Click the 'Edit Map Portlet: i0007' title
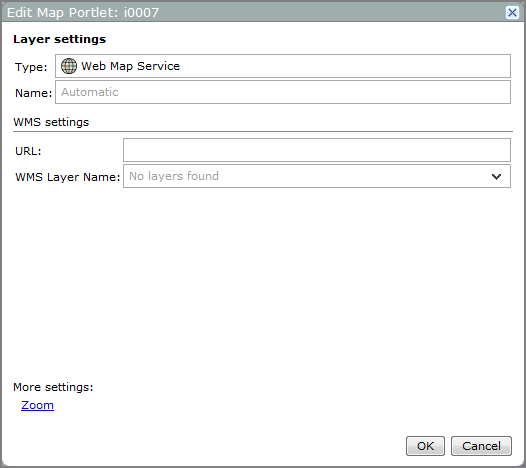 [x=83, y=13]
